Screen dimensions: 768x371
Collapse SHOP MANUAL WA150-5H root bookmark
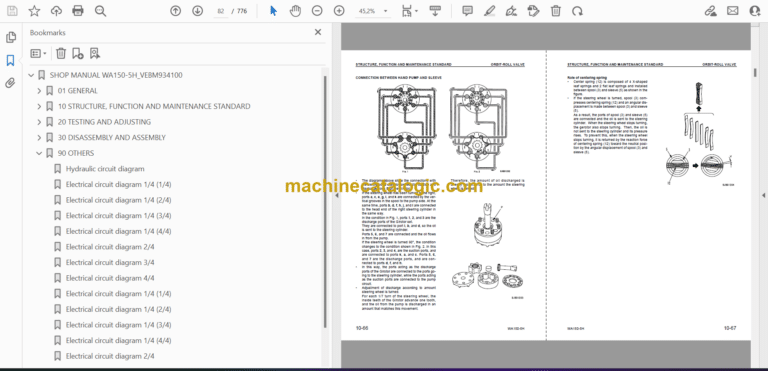coord(31,75)
